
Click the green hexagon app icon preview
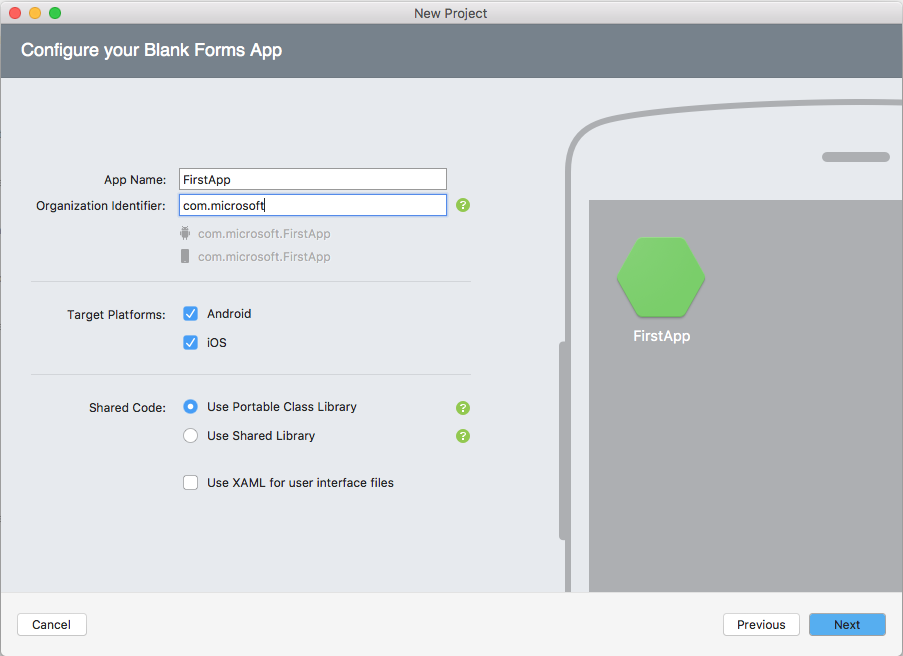[x=661, y=277]
